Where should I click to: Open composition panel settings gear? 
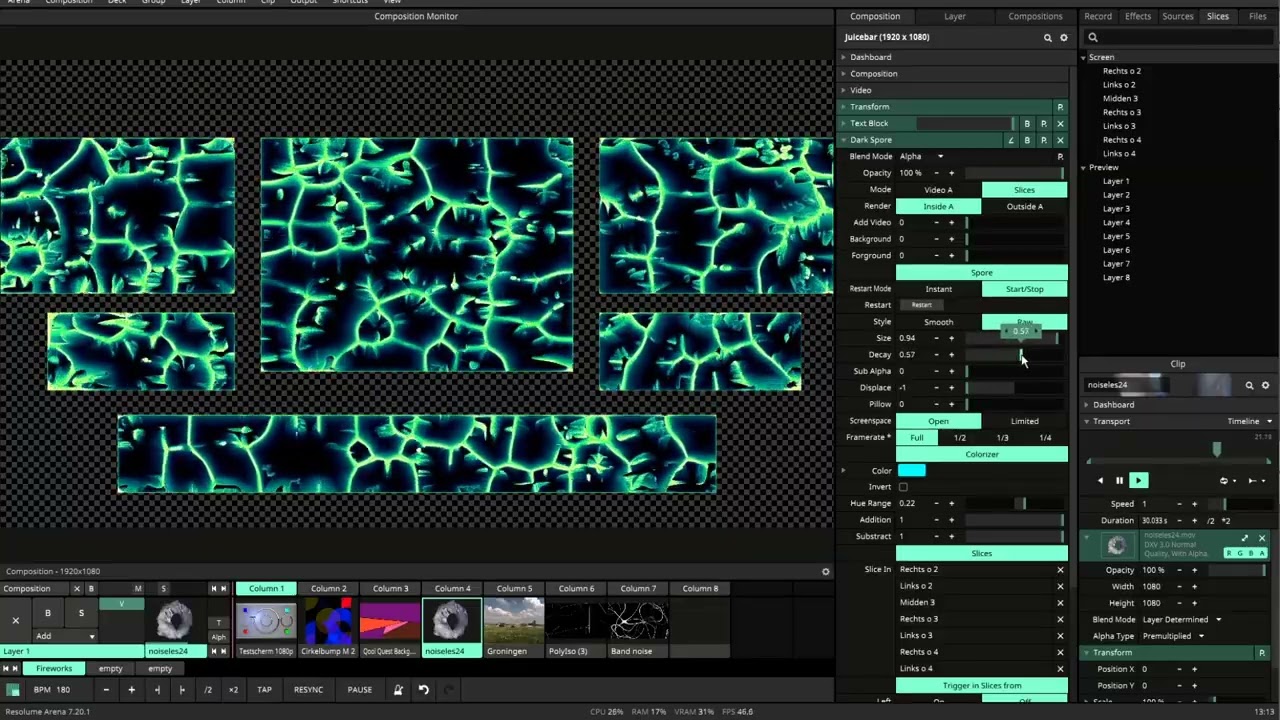(1064, 38)
